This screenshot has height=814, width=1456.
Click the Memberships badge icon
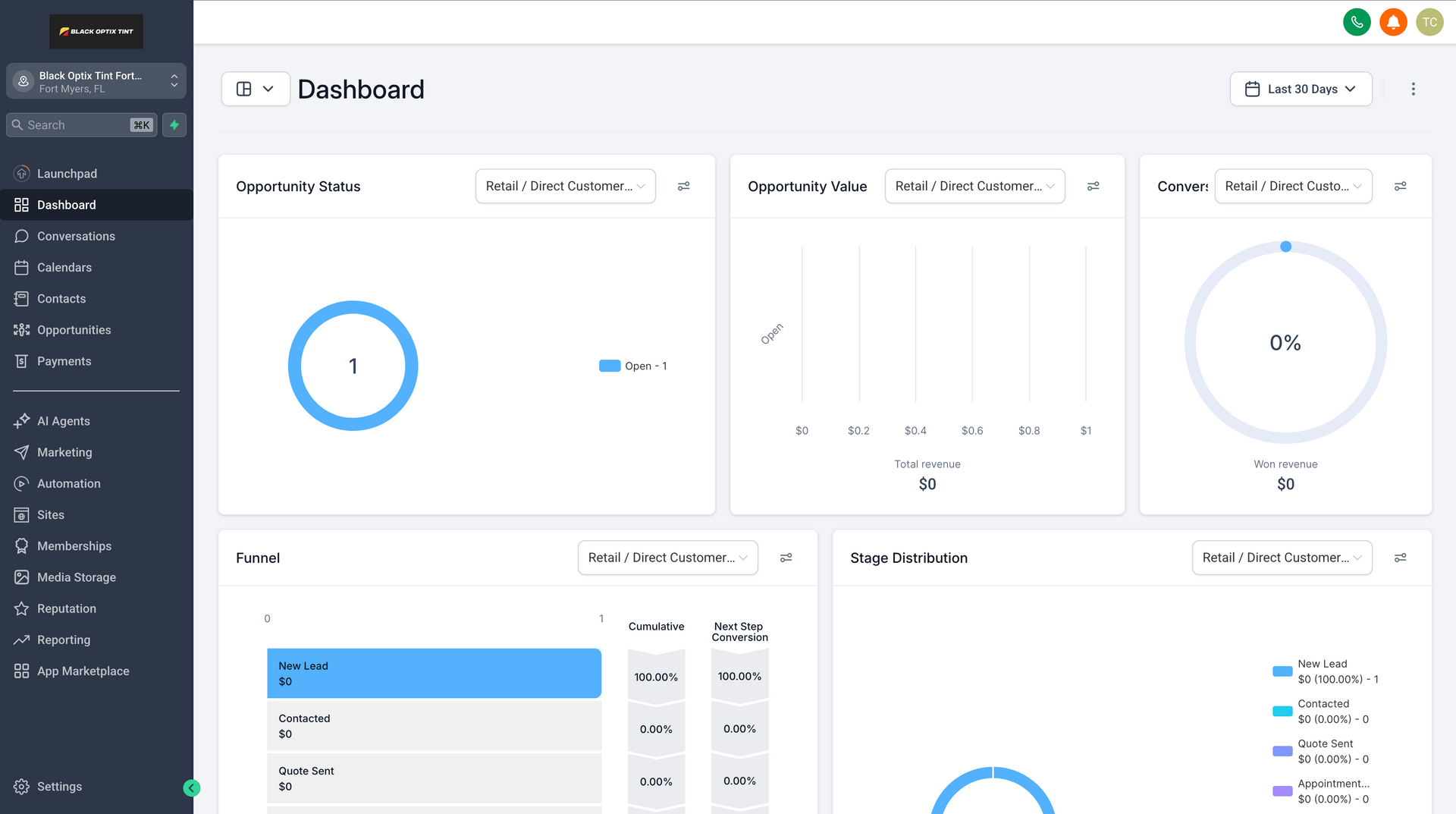(x=21, y=546)
